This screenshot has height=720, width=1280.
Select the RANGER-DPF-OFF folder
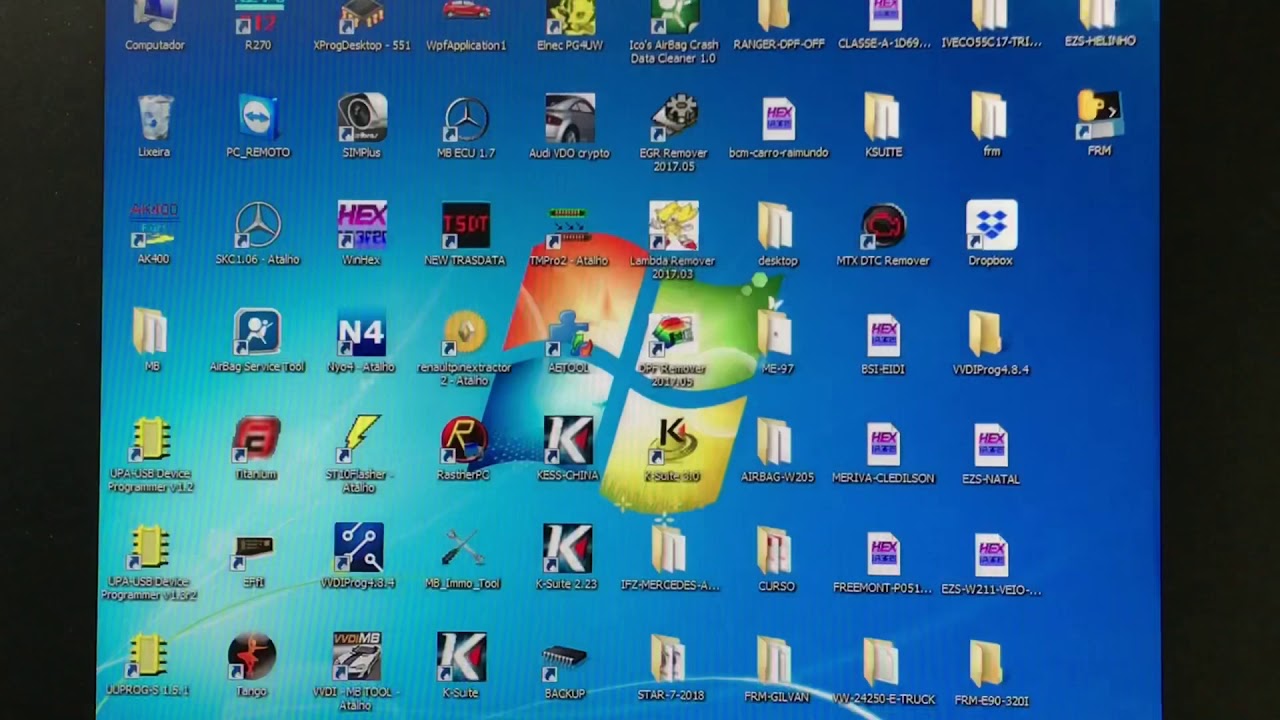coord(778,26)
